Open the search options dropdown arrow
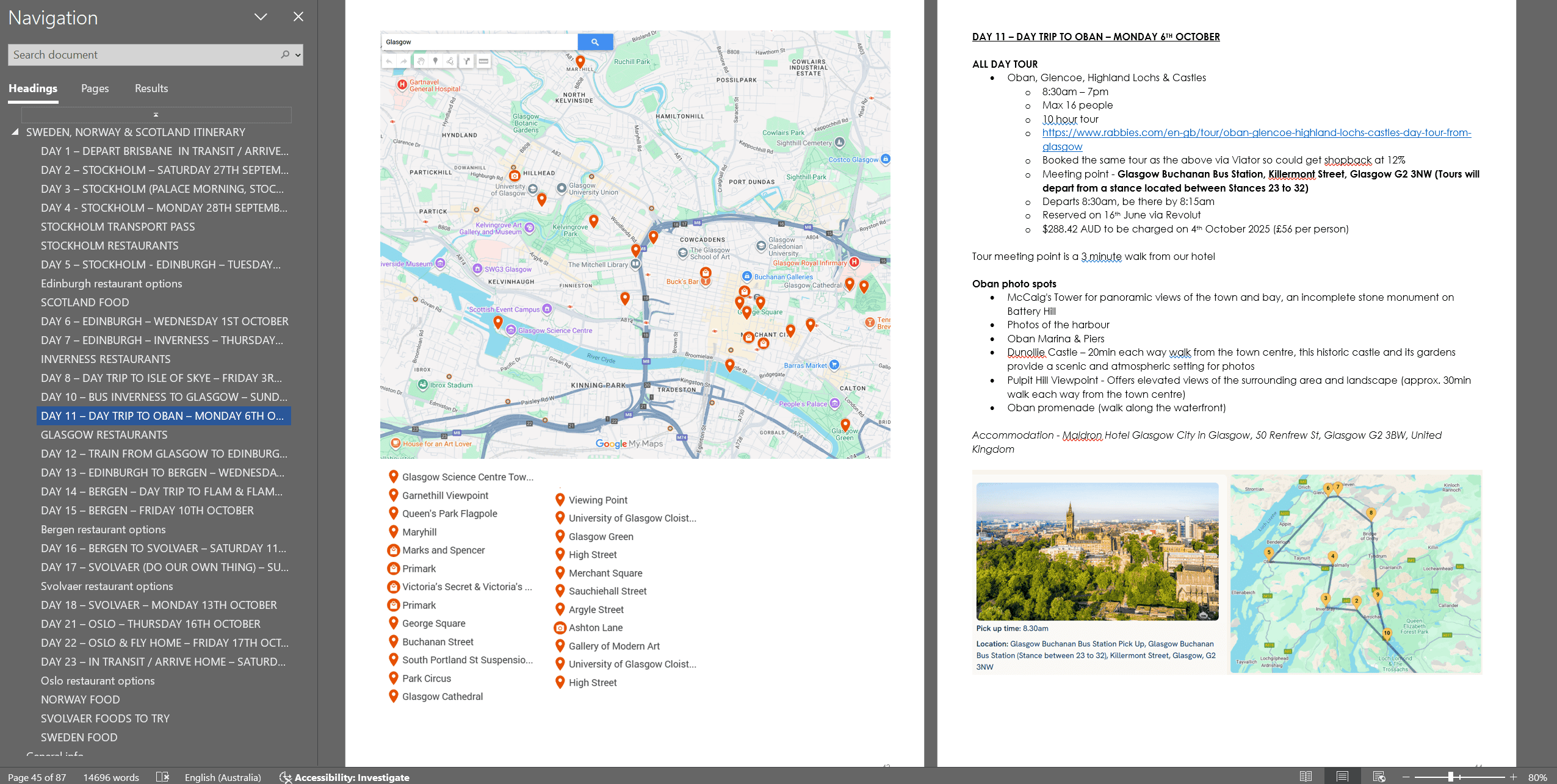 point(298,55)
